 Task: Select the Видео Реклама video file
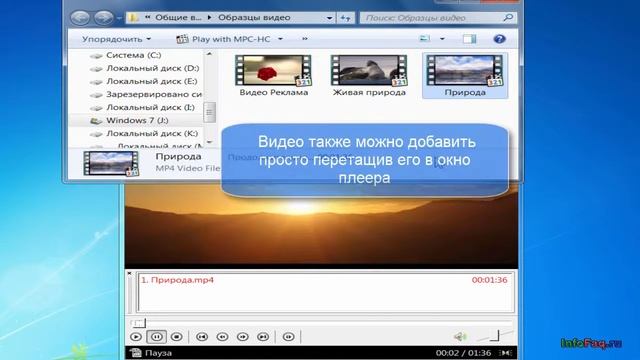(273, 76)
